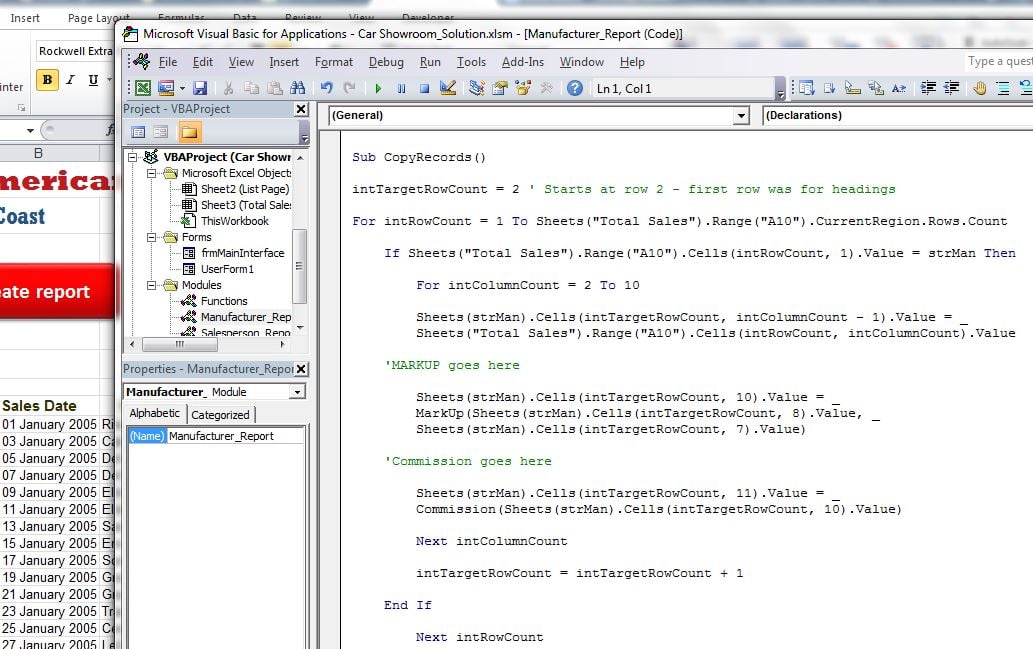The width and height of the screenshot is (1033, 649).
Task: Open the (General) procedure dropdown
Action: tap(740, 115)
